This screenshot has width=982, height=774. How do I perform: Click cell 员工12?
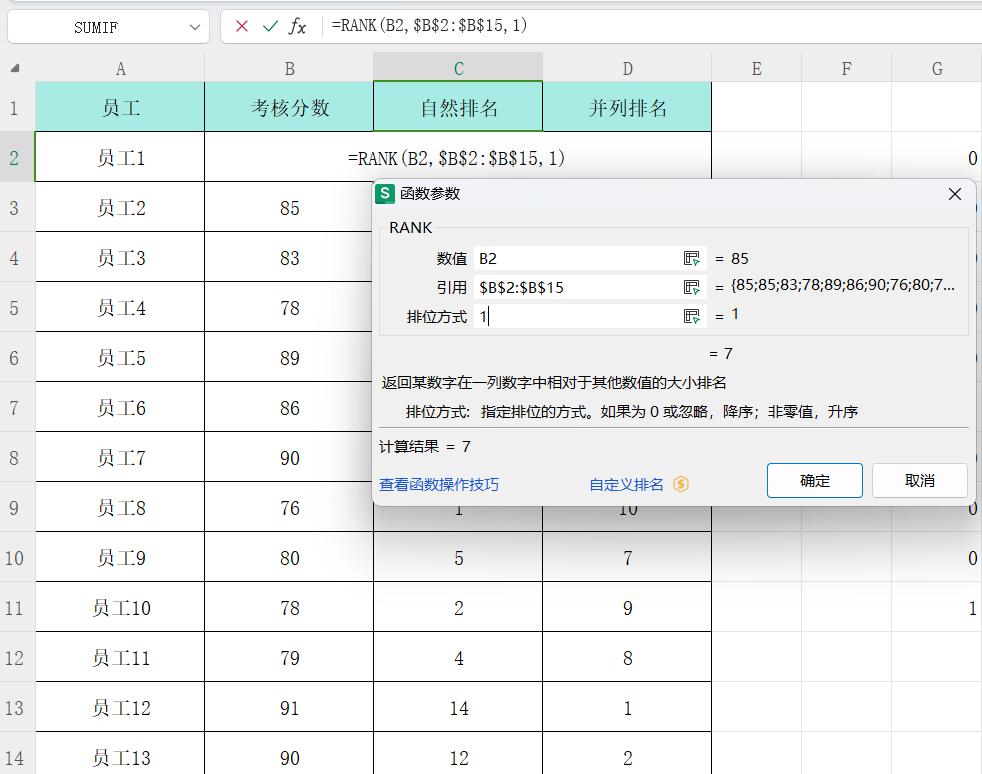pyautogui.click(x=120, y=708)
